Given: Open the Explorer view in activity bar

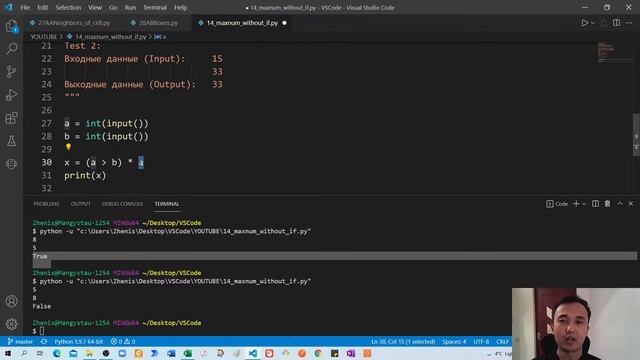Looking at the screenshot, I should [x=11, y=26].
